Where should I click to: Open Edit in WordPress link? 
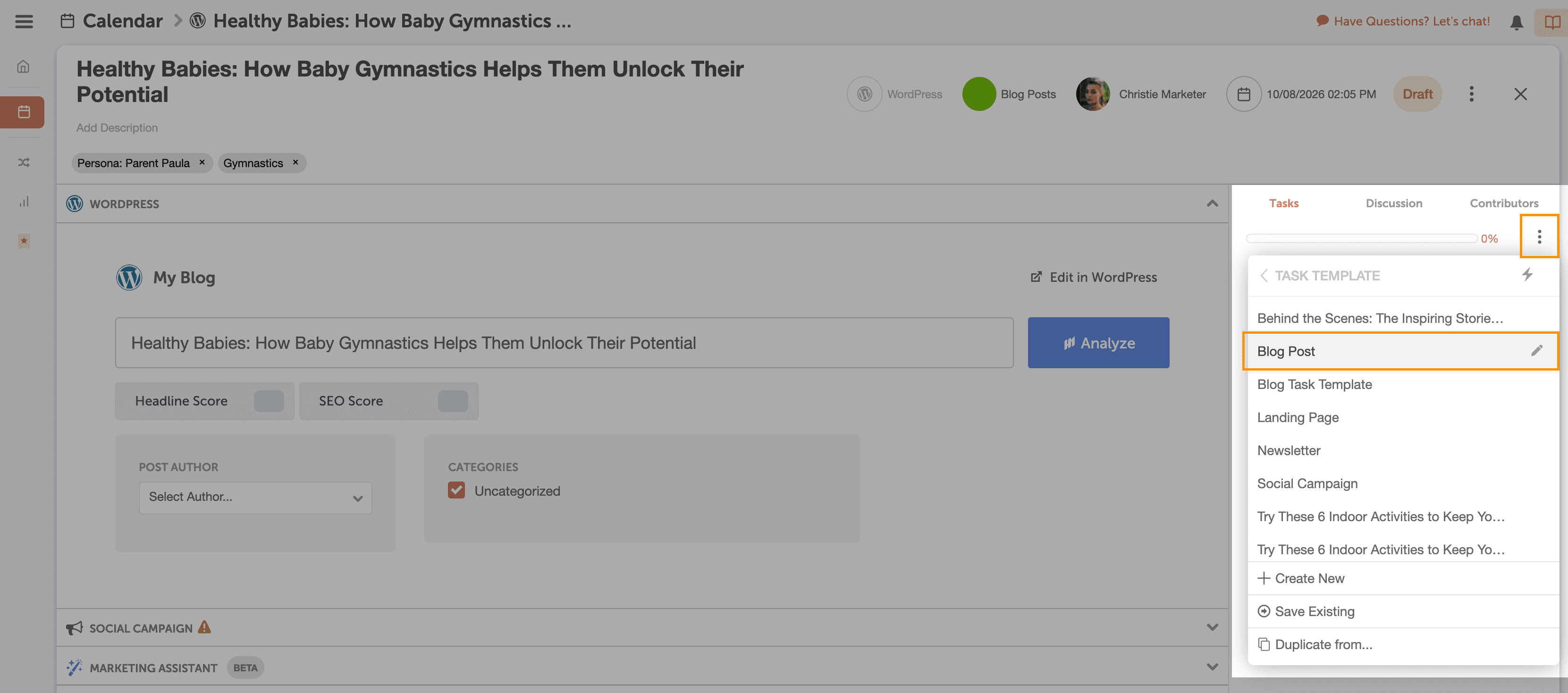click(1094, 277)
